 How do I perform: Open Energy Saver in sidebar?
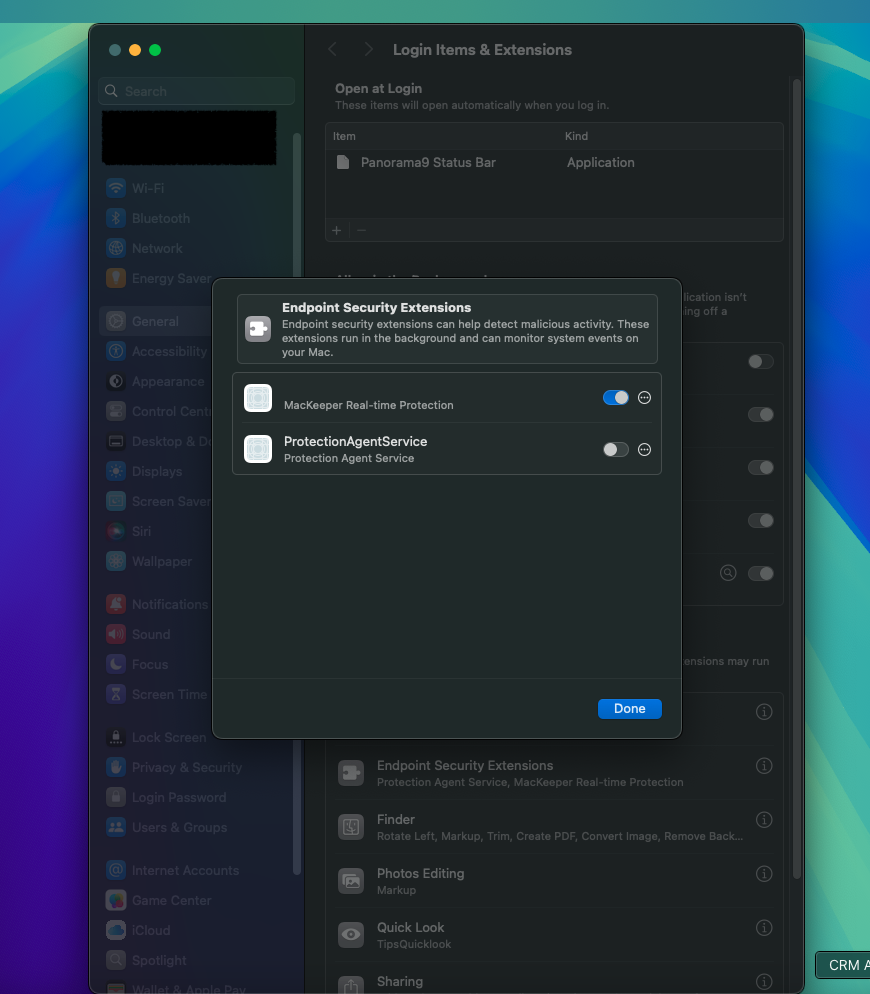point(159,278)
